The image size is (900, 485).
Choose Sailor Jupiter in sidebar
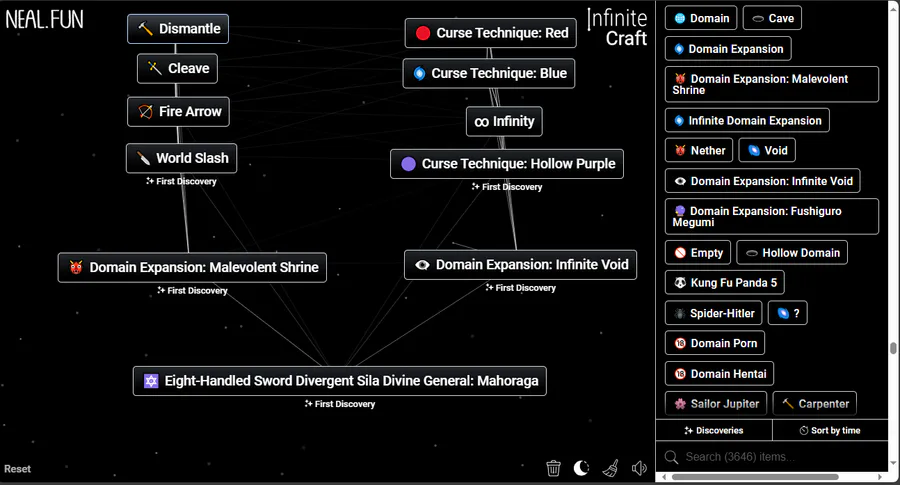[716, 403]
